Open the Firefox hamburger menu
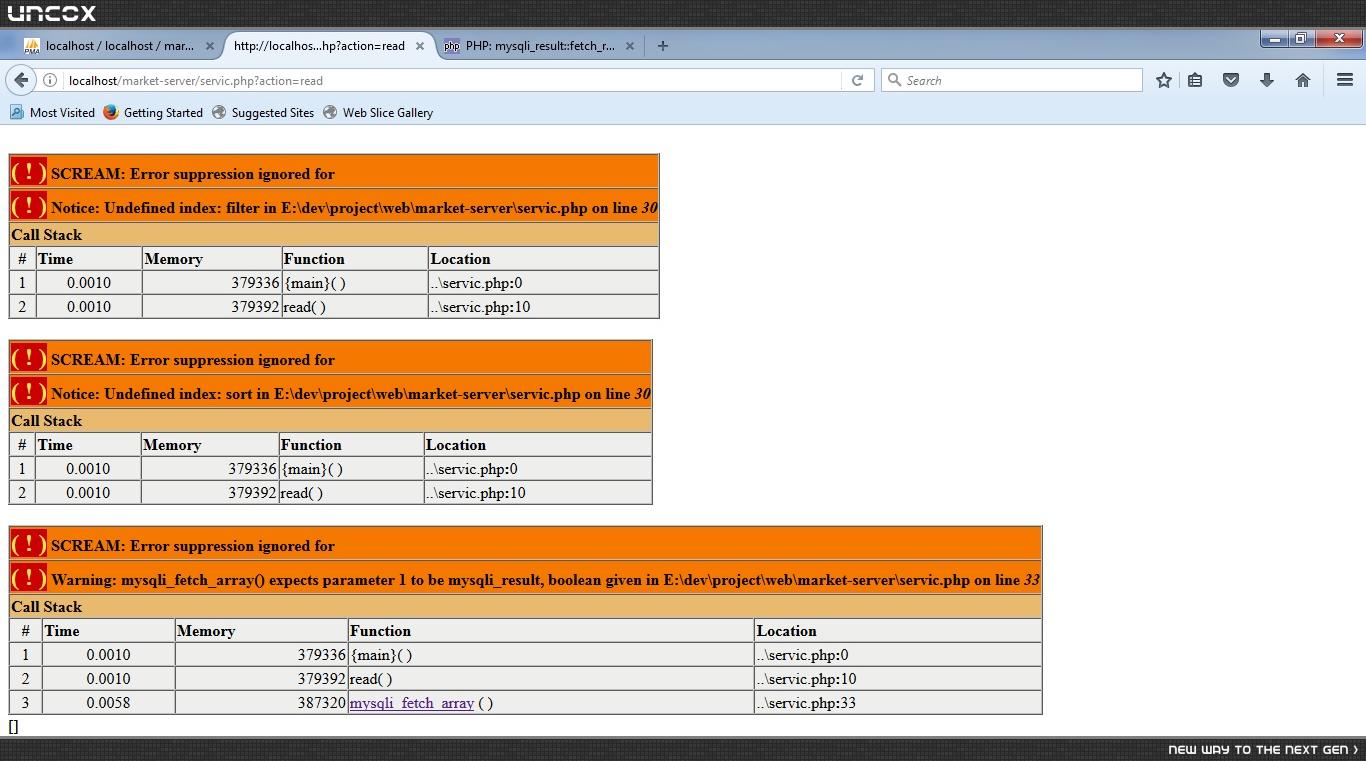This screenshot has height=761, width=1366. tap(1345, 80)
